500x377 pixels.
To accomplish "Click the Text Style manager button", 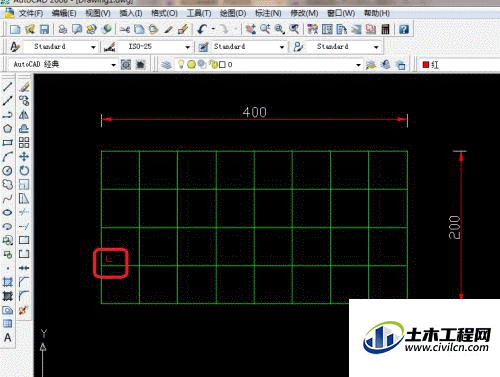I will point(15,47).
